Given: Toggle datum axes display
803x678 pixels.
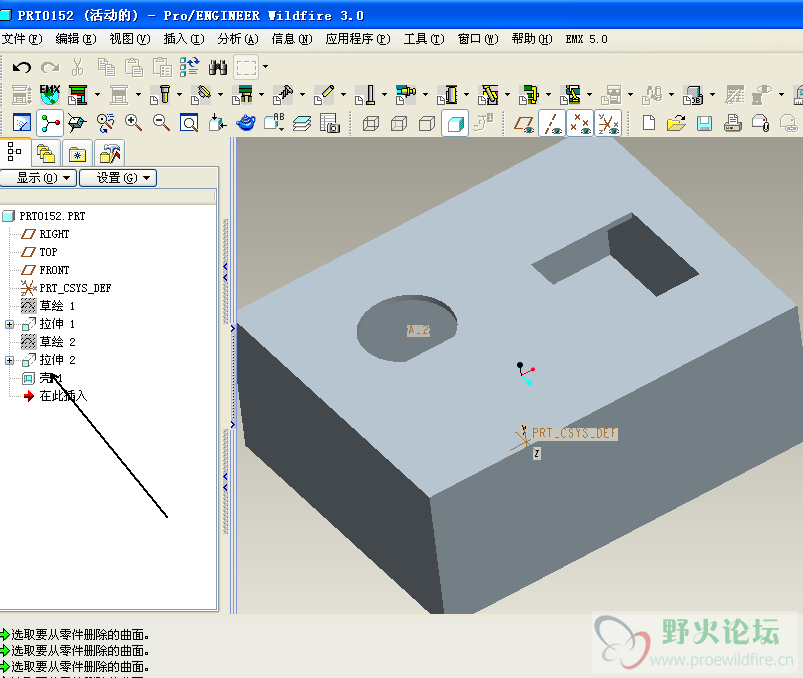Looking at the screenshot, I should [552, 124].
